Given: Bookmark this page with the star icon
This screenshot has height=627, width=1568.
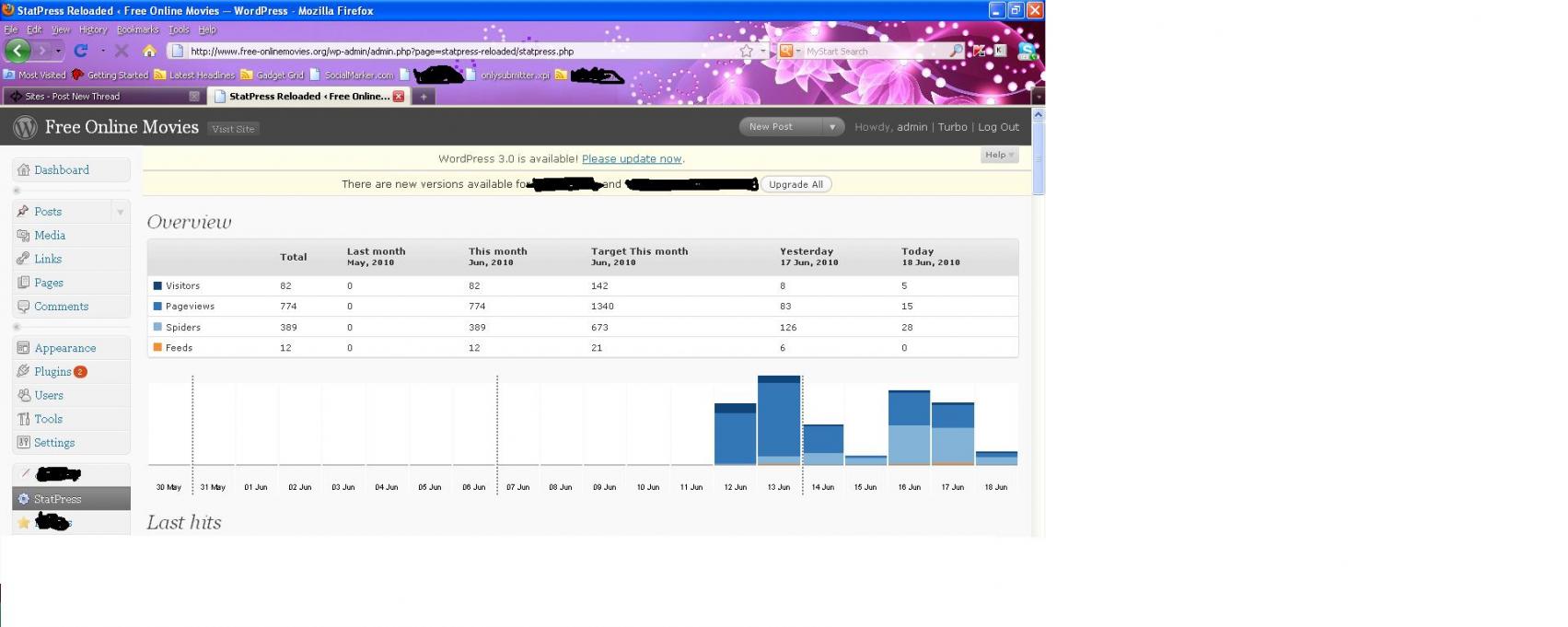Looking at the screenshot, I should coord(747,52).
